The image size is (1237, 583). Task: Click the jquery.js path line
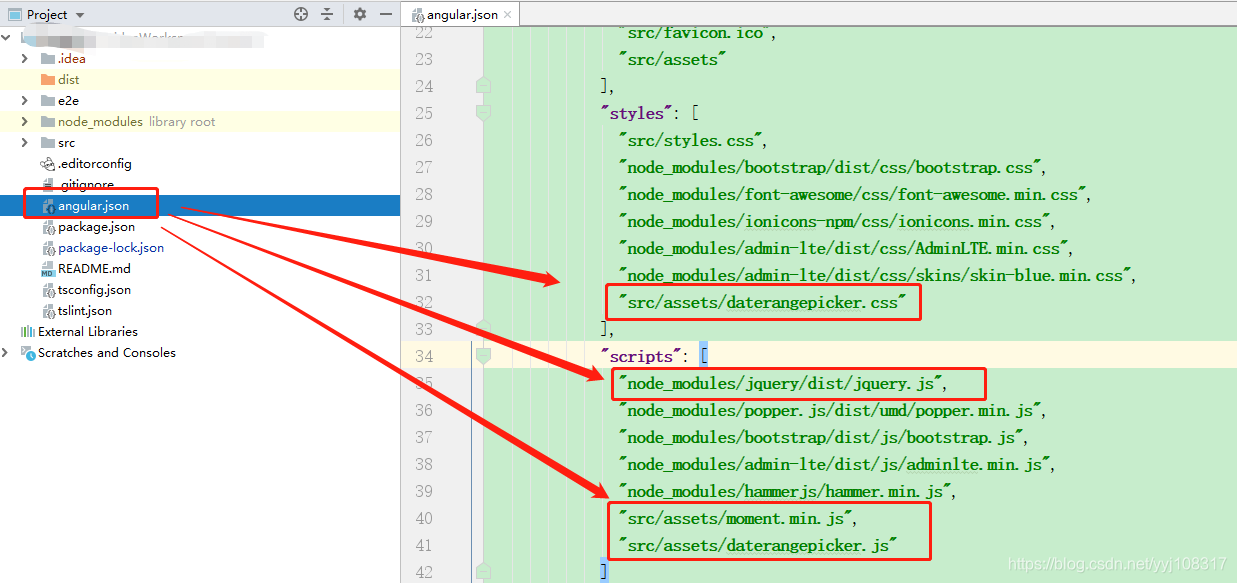pos(782,383)
